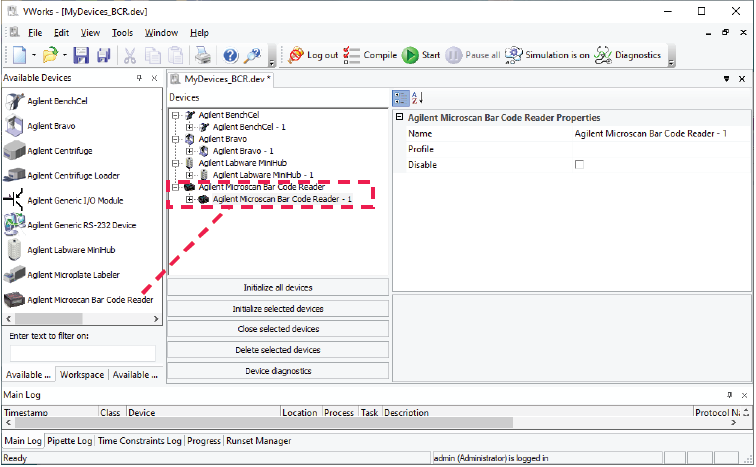Sort properties alphabetically with A-Z icon
Image resolution: width=756 pixels, height=467 pixels.
click(418, 98)
